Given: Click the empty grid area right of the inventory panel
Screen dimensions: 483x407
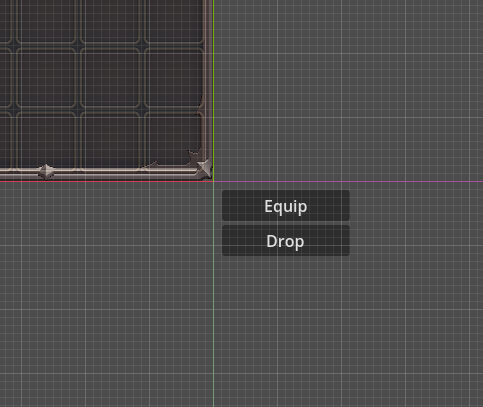Looking at the screenshot, I should coord(348,90).
